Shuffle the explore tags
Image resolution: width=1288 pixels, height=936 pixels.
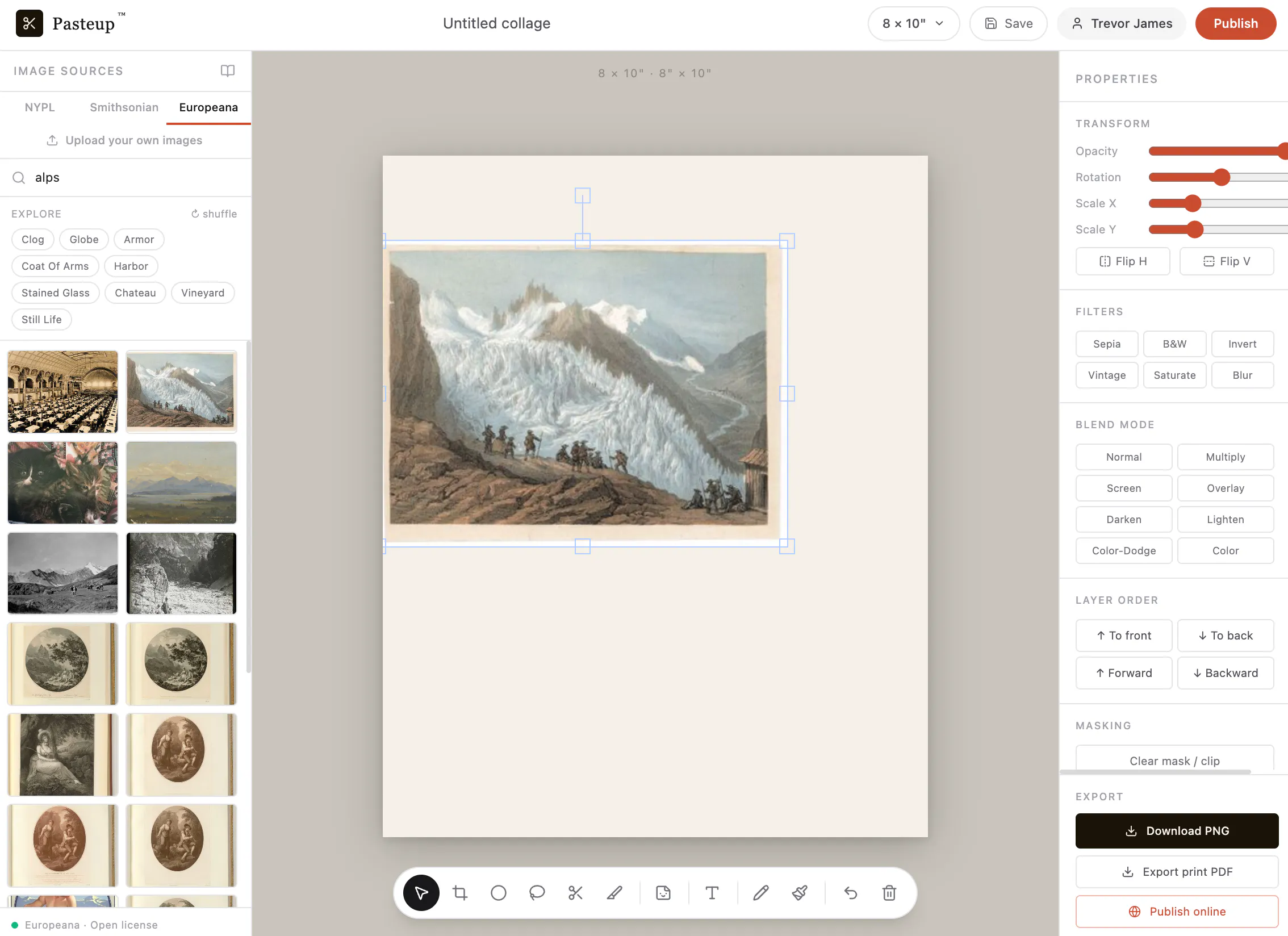pos(214,214)
